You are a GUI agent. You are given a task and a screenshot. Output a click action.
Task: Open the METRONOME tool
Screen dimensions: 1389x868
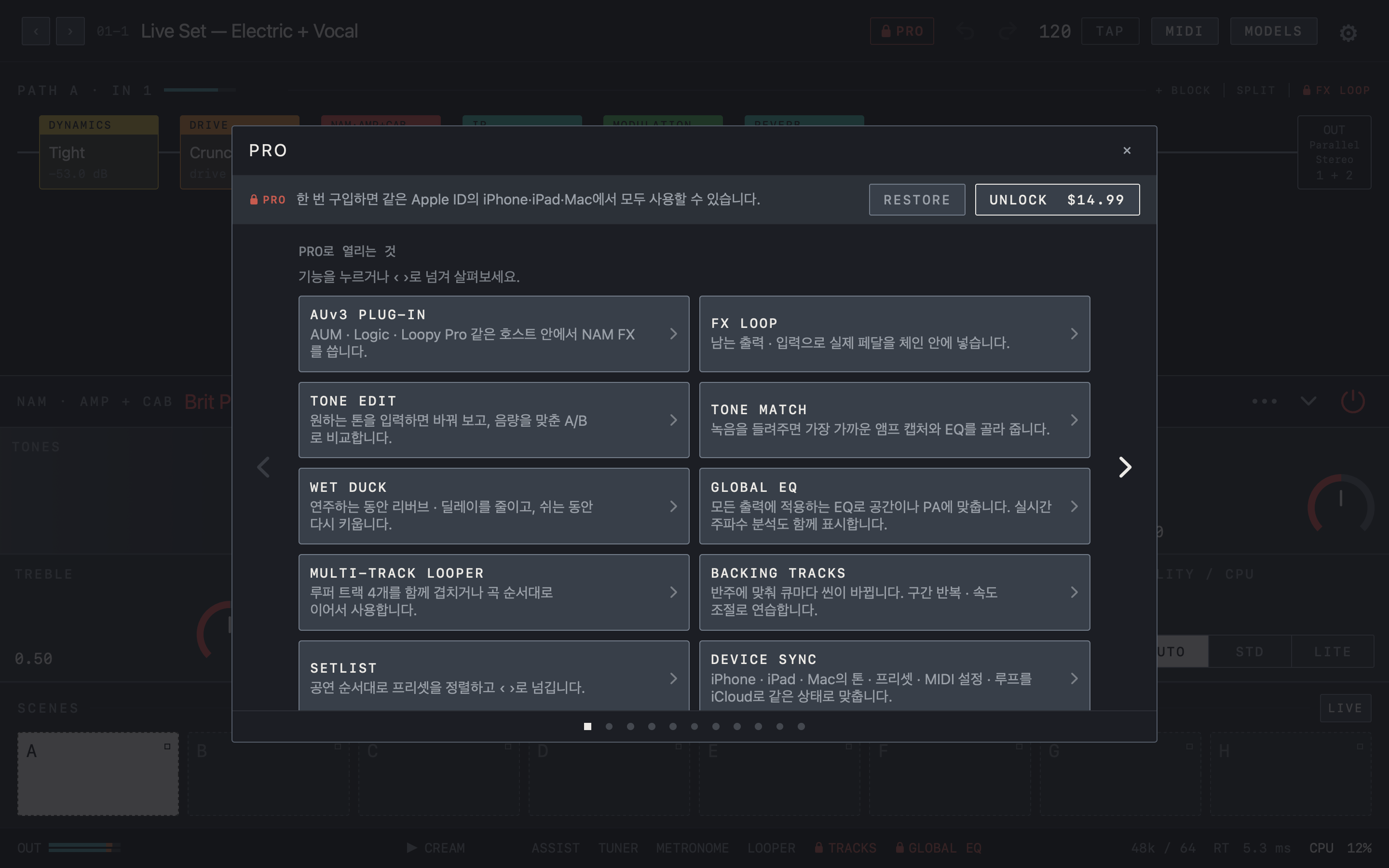[x=692, y=848]
